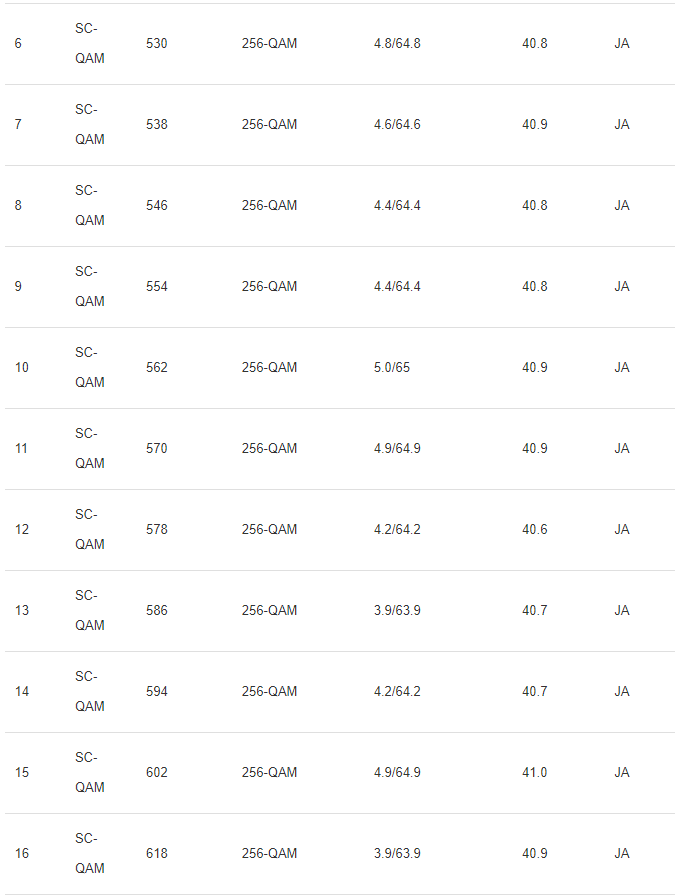Viewport: 697px width, 896px height.
Task: Click the SNR value 40.6
Action: [535, 530]
